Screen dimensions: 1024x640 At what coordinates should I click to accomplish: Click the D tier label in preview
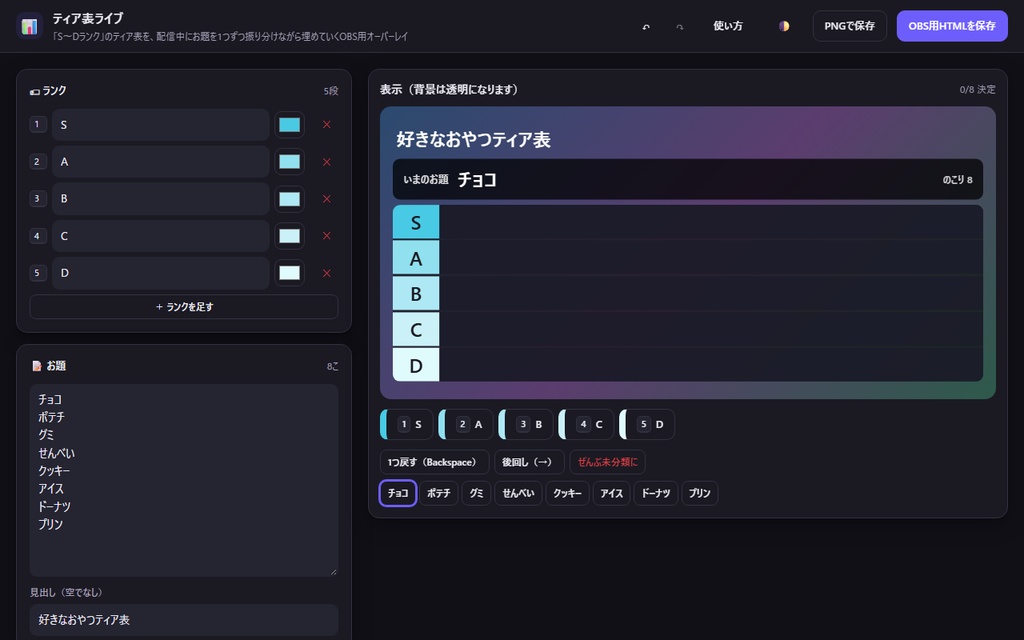pos(416,365)
